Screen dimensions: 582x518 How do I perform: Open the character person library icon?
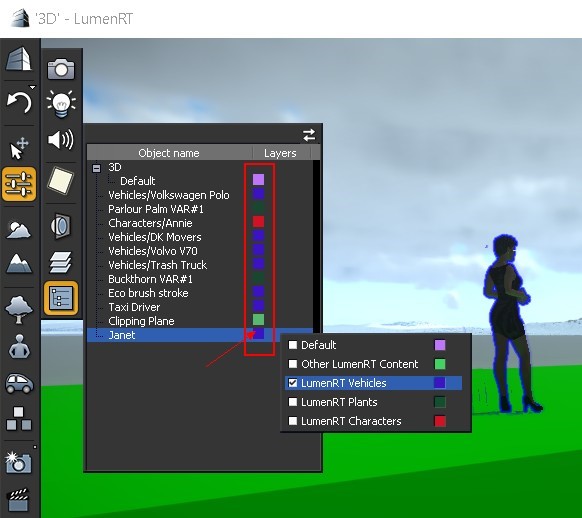19,347
